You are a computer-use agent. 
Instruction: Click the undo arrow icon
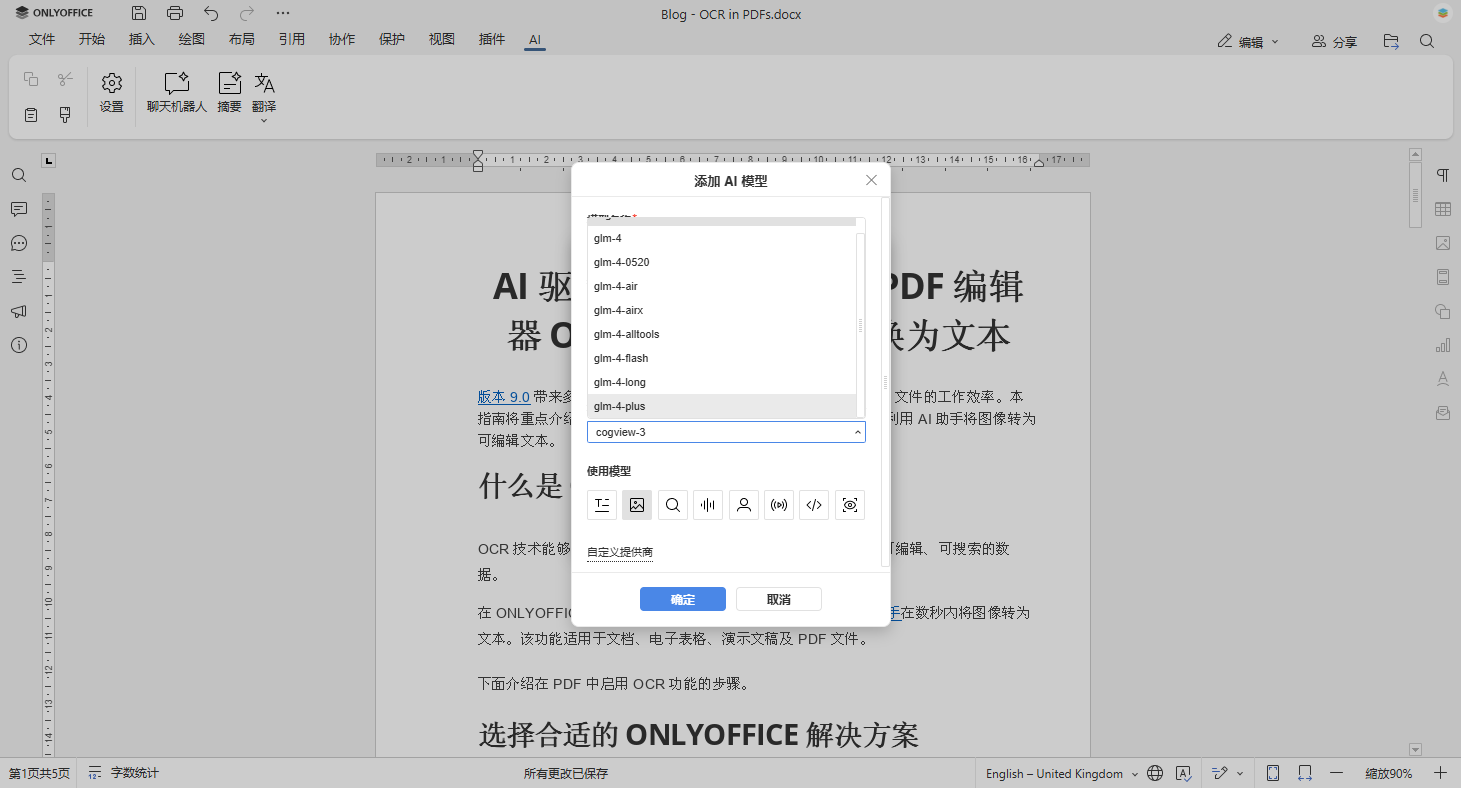tap(211, 13)
